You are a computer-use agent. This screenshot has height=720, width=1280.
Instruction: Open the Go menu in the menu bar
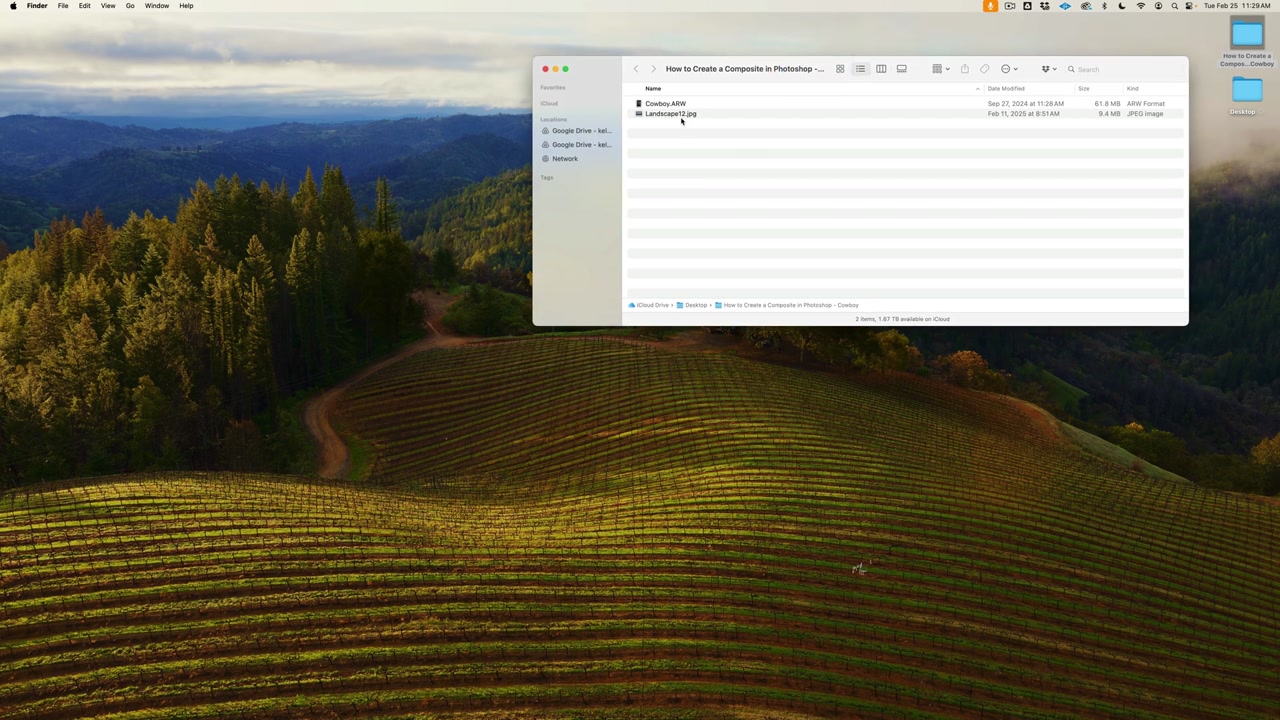point(130,6)
